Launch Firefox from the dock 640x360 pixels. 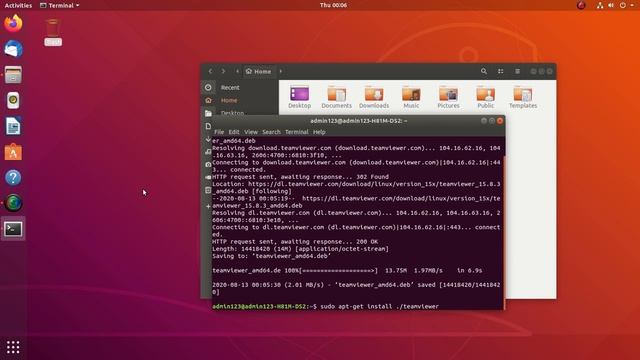click(x=13, y=23)
